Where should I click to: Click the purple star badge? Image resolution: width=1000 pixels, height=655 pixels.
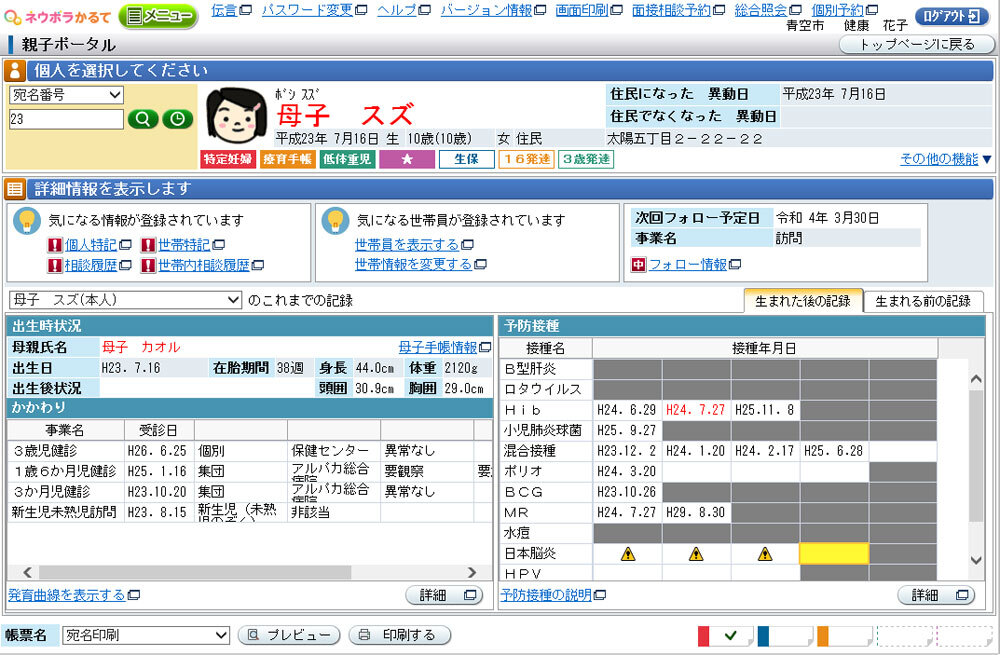point(406,159)
